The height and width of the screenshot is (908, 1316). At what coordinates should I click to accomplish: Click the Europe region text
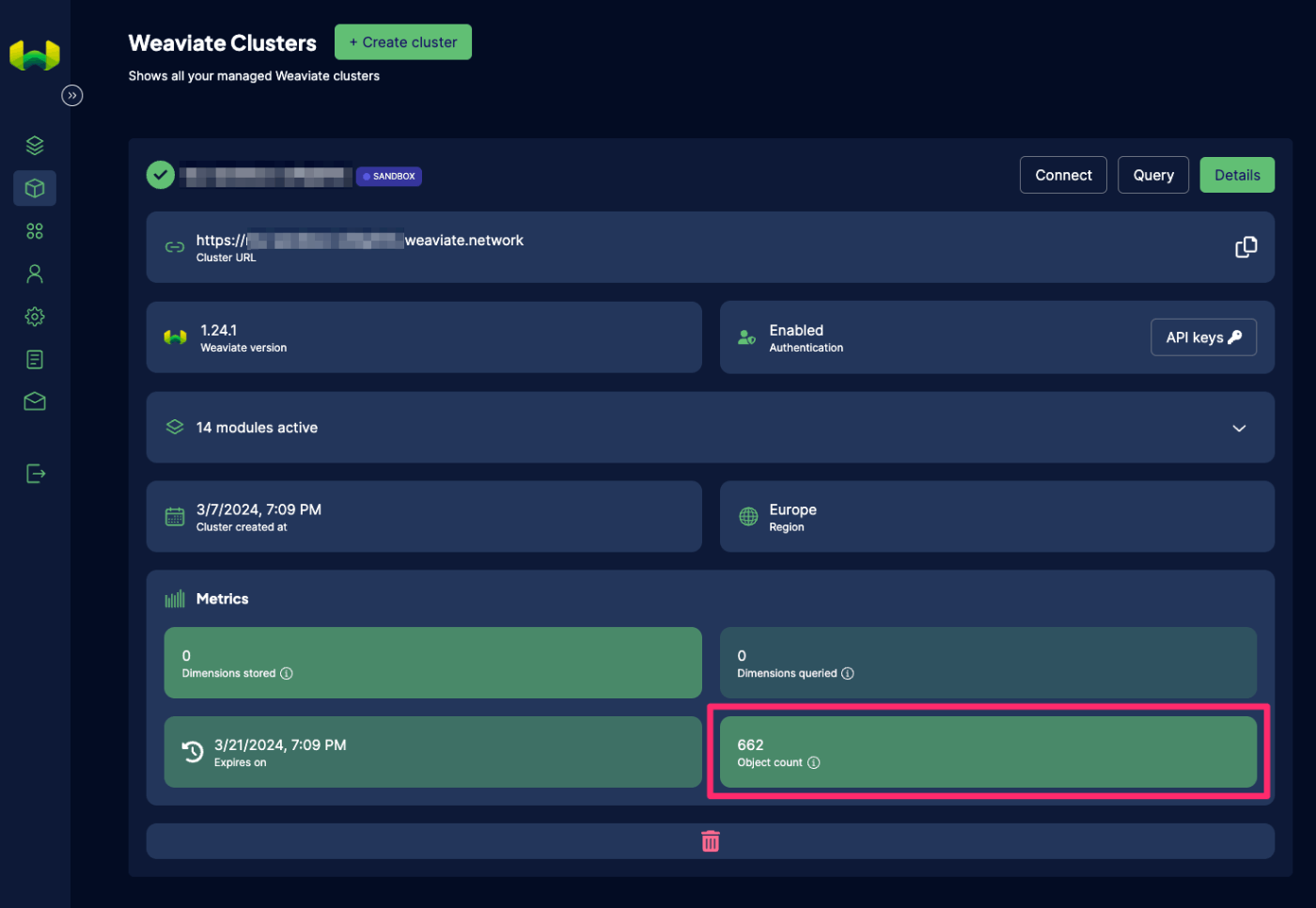(x=792, y=509)
